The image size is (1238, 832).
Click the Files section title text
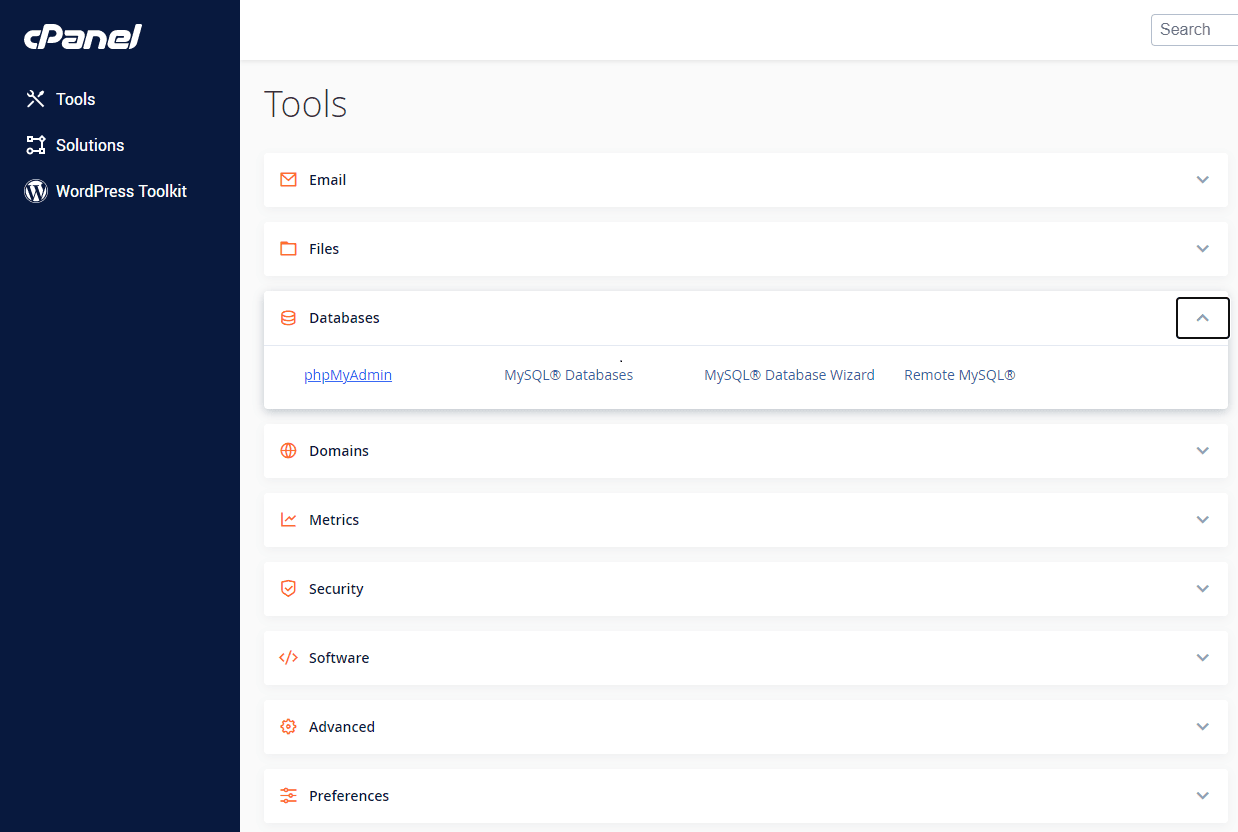pyautogui.click(x=324, y=249)
